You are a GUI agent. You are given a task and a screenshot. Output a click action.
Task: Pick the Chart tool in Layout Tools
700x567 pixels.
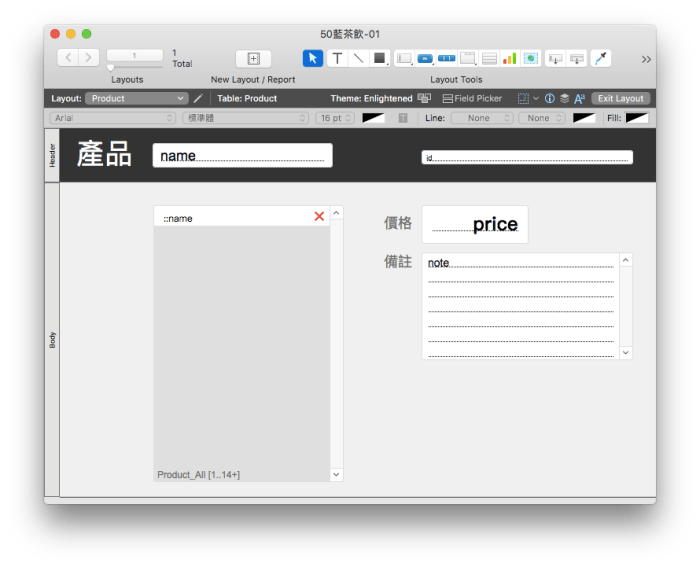point(509,58)
